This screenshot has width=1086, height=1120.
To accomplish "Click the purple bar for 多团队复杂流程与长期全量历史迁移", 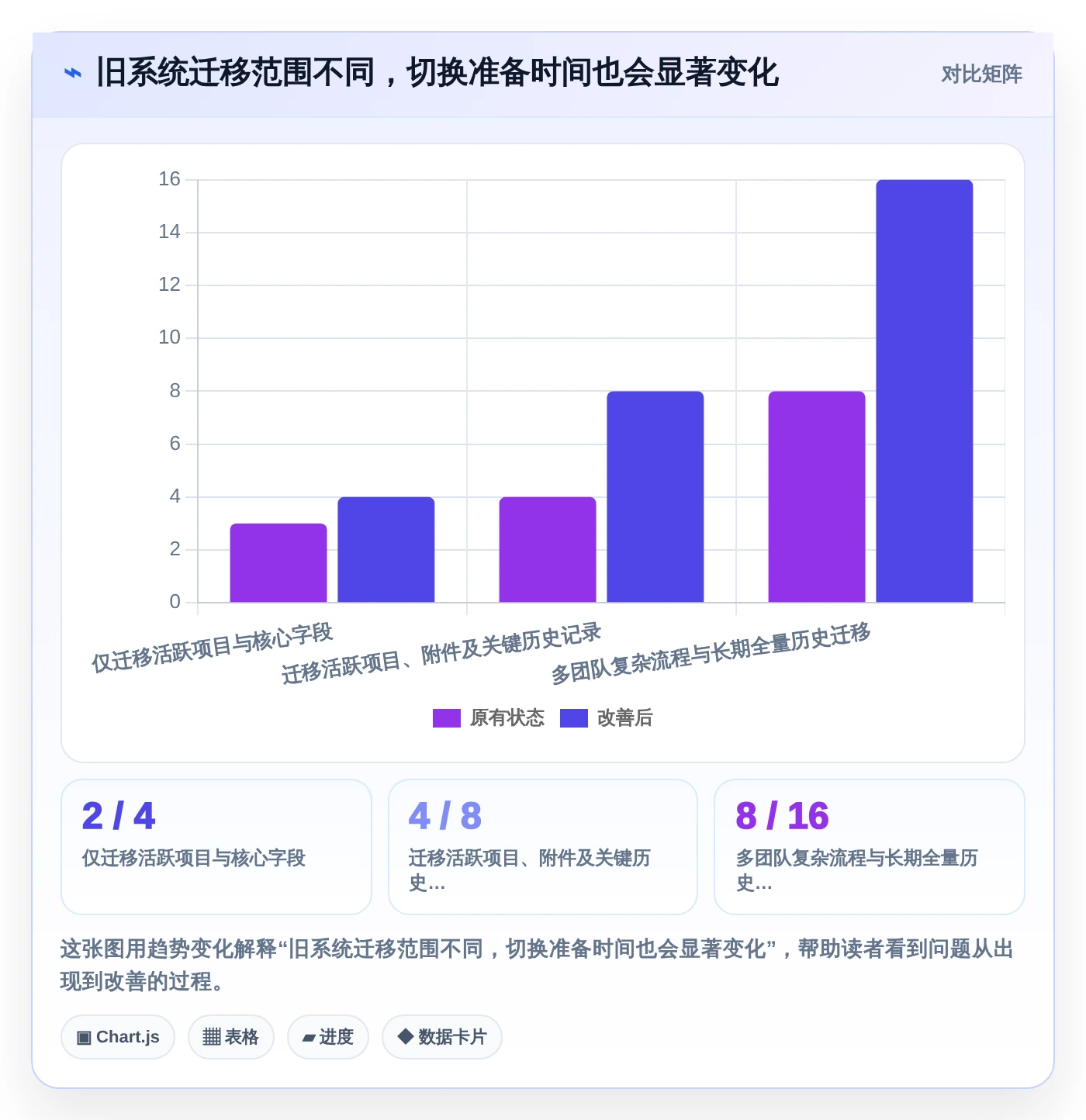I will [x=817, y=497].
